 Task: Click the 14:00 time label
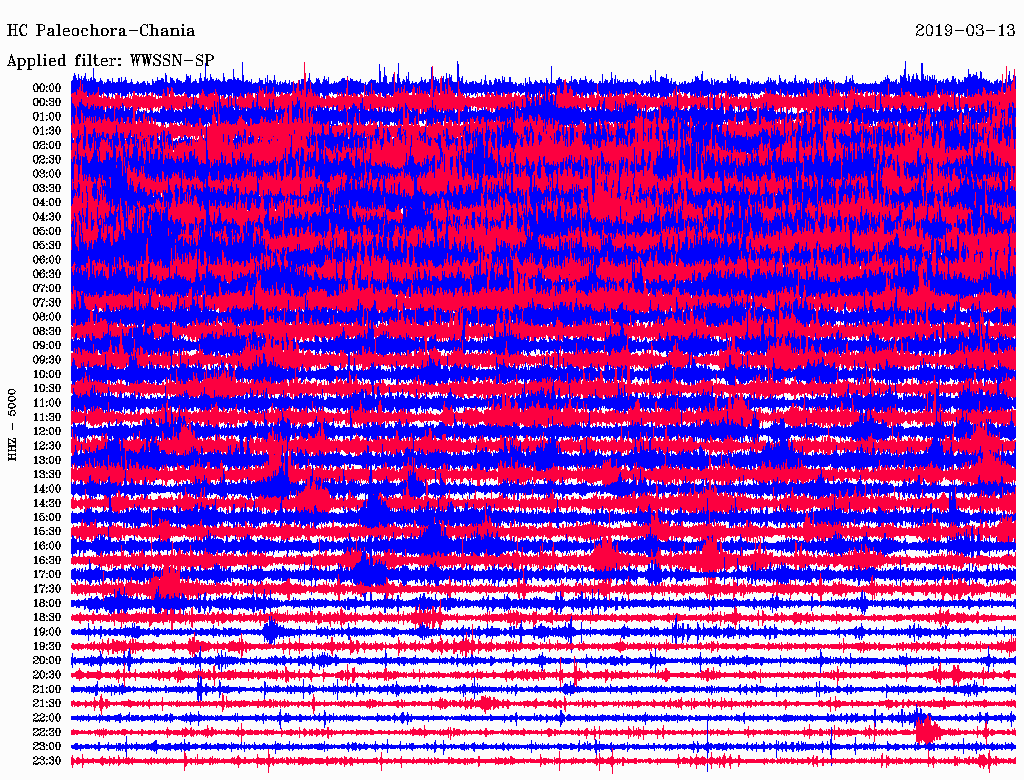47,489
